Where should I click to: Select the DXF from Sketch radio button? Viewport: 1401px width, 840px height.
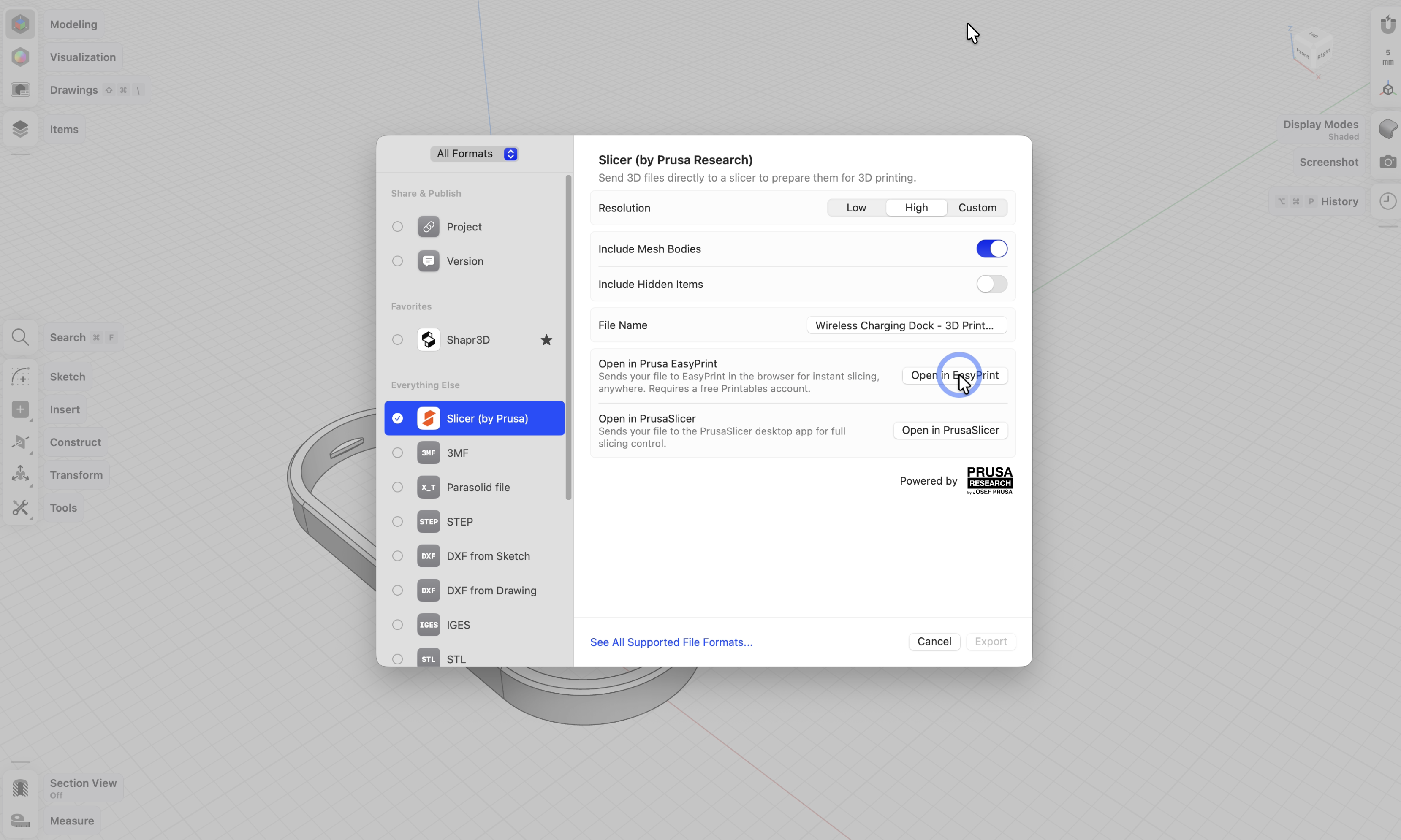(x=397, y=556)
